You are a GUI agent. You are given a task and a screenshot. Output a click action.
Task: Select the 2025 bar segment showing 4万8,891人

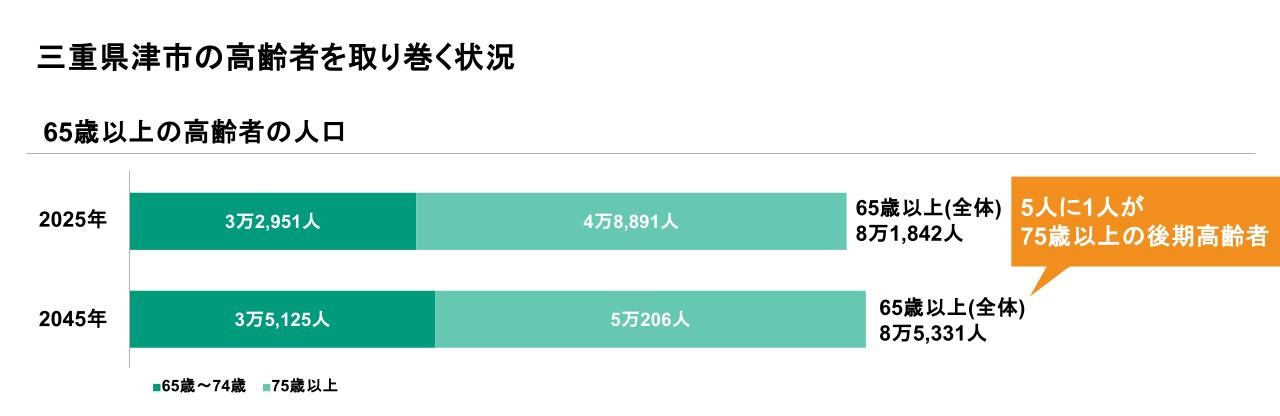(x=631, y=222)
